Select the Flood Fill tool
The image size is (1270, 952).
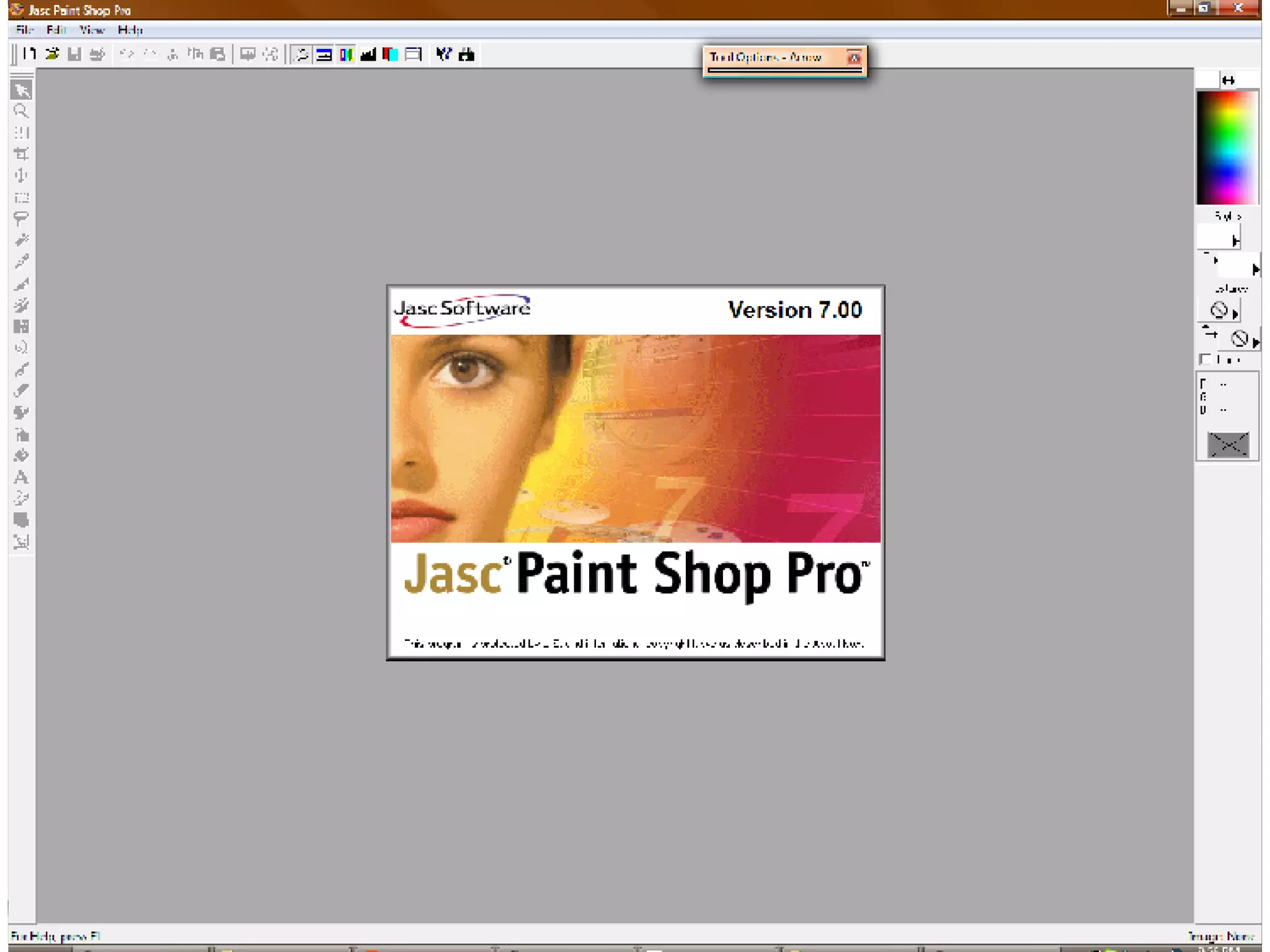[x=21, y=456]
